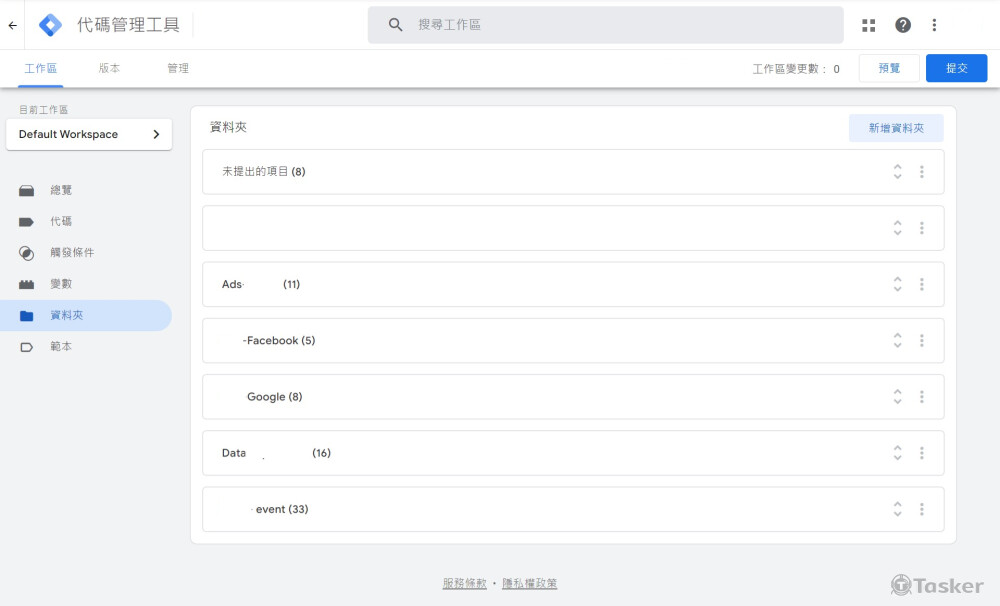Switch to the 管理 tab
The height and width of the screenshot is (606, 1000).
pyautogui.click(x=178, y=68)
